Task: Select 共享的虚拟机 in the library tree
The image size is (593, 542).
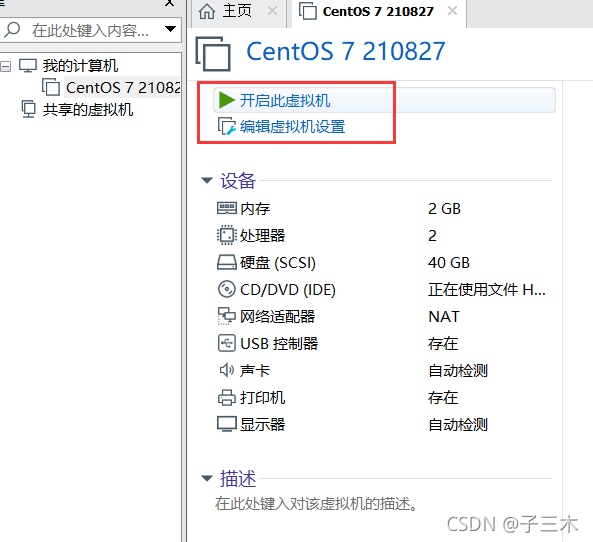Action: (x=88, y=110)
